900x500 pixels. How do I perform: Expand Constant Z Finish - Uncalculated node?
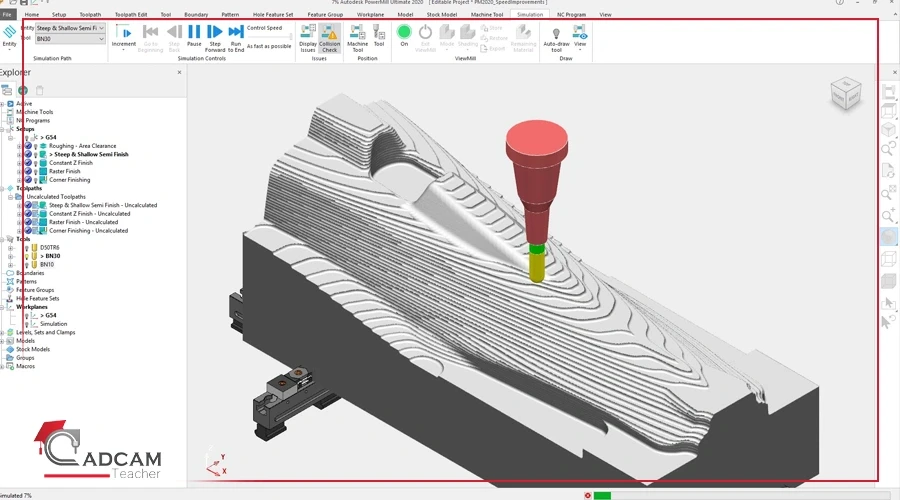[19, 214]
